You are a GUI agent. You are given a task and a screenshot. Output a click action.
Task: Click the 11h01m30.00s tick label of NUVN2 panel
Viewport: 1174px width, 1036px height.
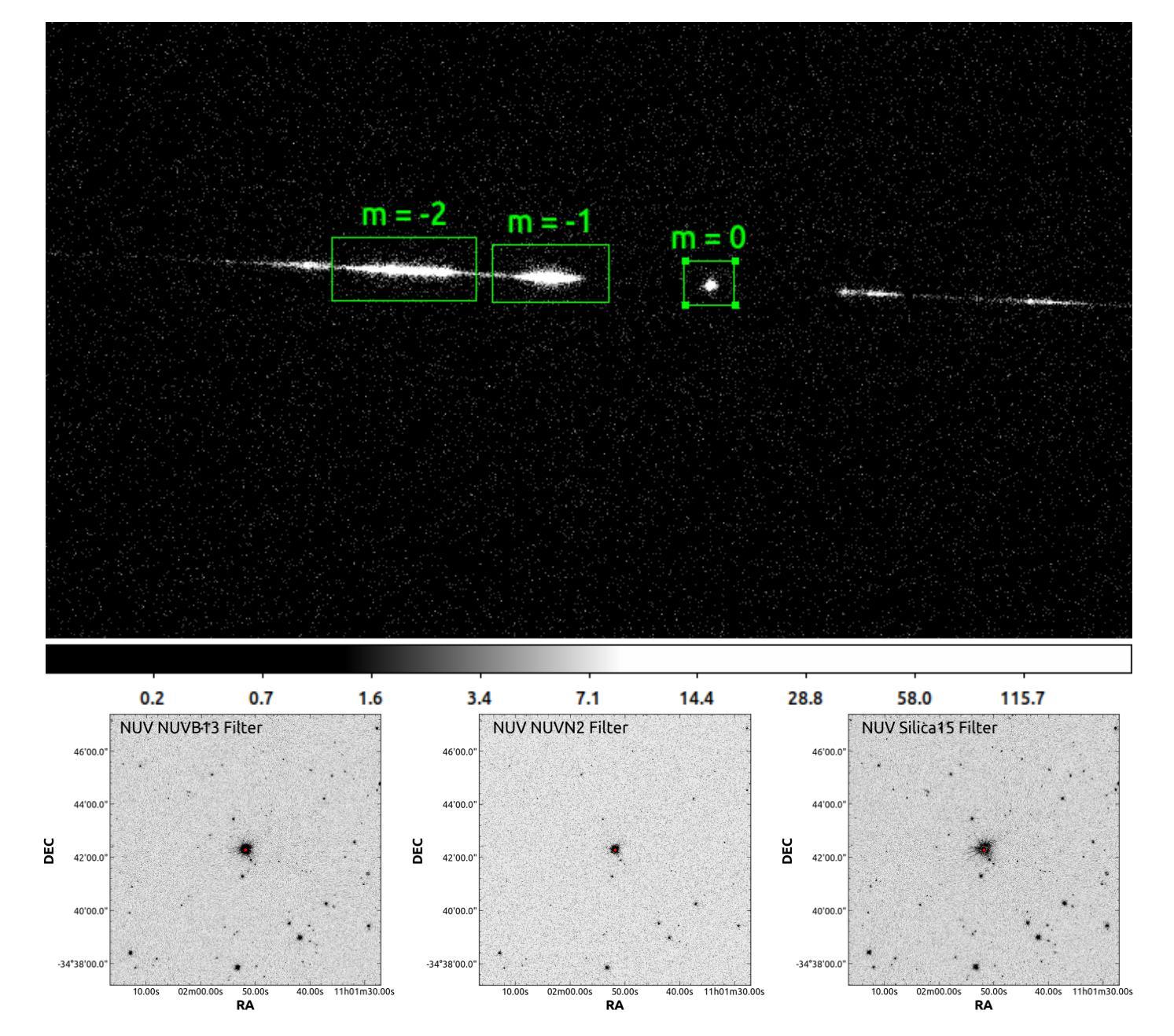click(x=734, y=991)
